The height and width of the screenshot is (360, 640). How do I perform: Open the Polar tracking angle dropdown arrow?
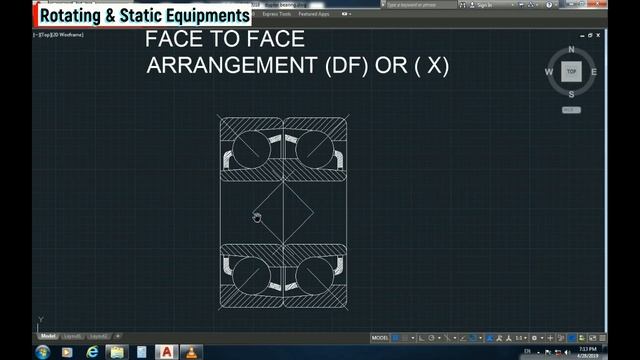[x=439, y=338]
